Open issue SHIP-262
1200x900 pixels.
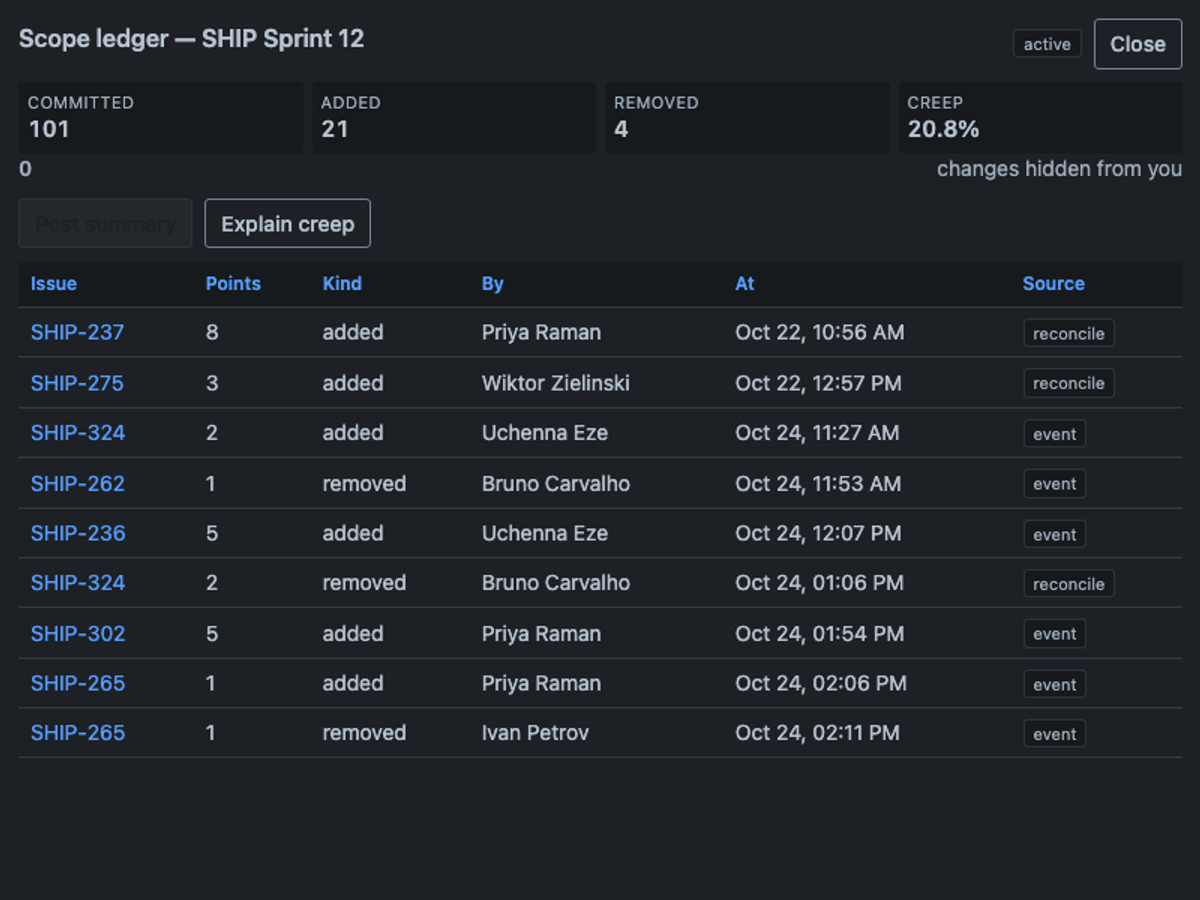click(x=77, y=484)
